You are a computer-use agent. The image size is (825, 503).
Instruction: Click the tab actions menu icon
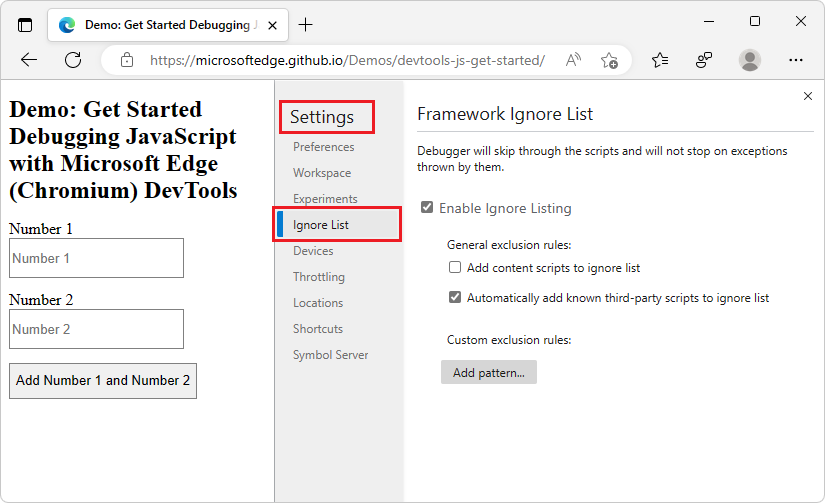[25, 25]
